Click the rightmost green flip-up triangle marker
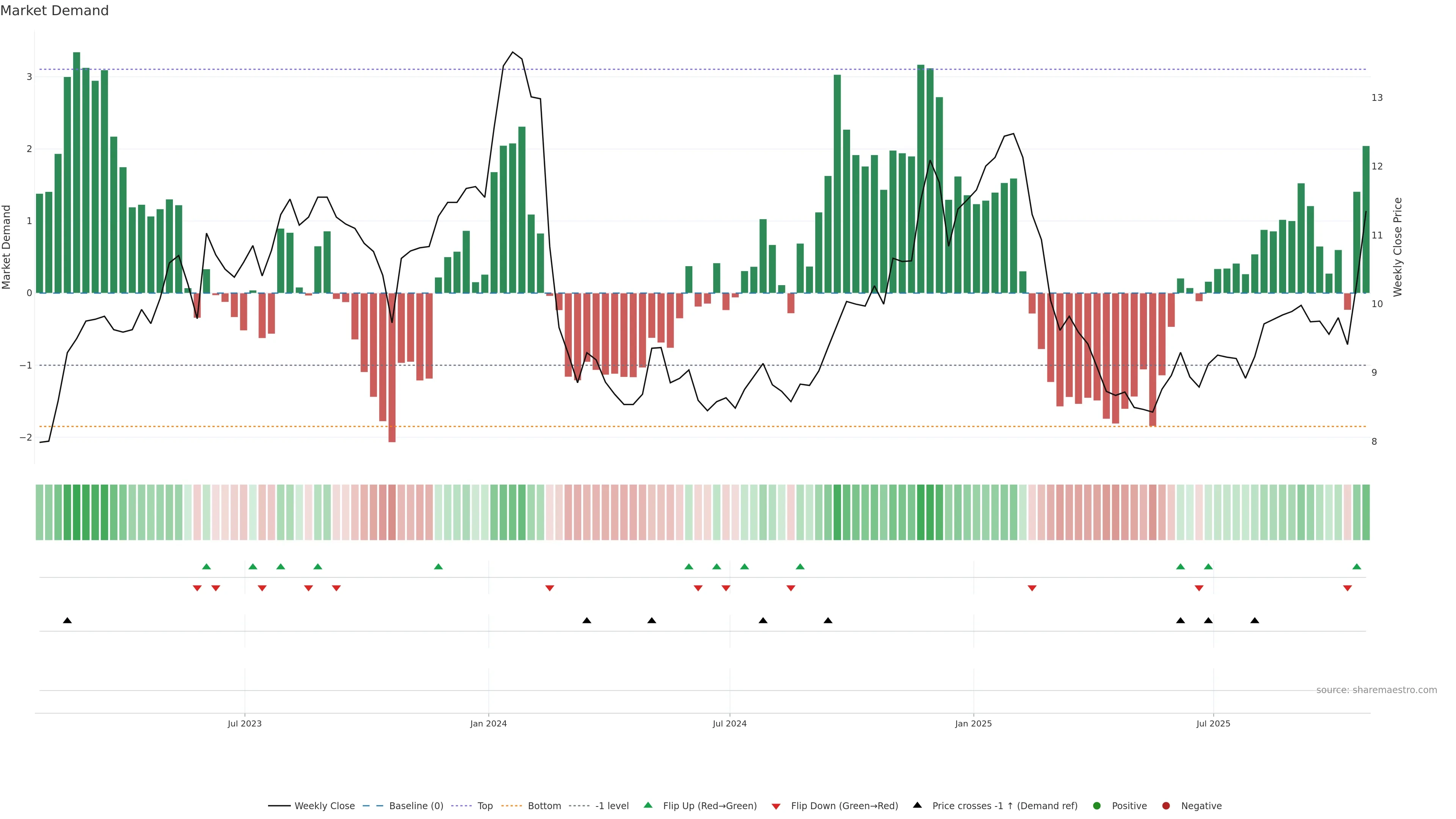 point(1357,566)
